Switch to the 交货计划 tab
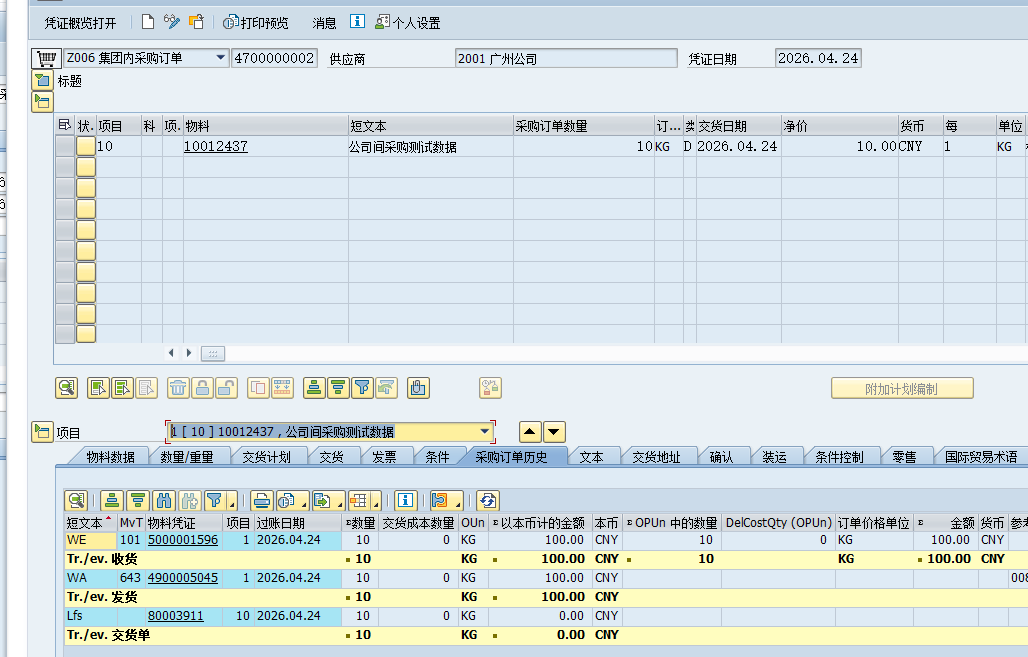Viewport: 1028px width, 657px height. pos(266,457)
